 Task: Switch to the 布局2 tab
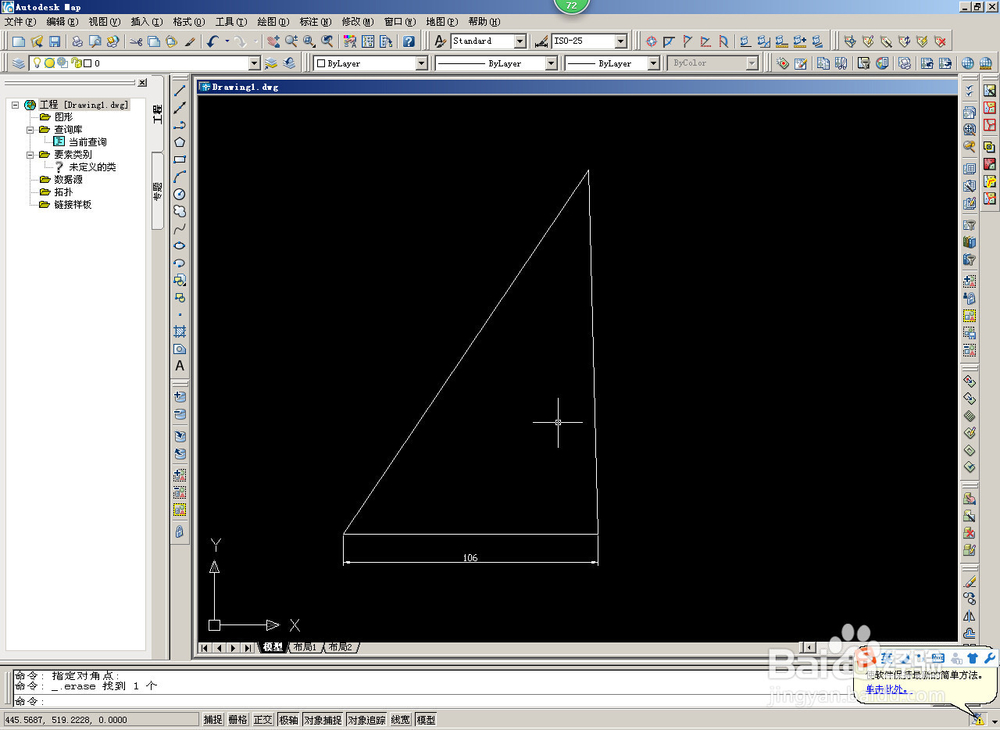click(x=341, y=647)
